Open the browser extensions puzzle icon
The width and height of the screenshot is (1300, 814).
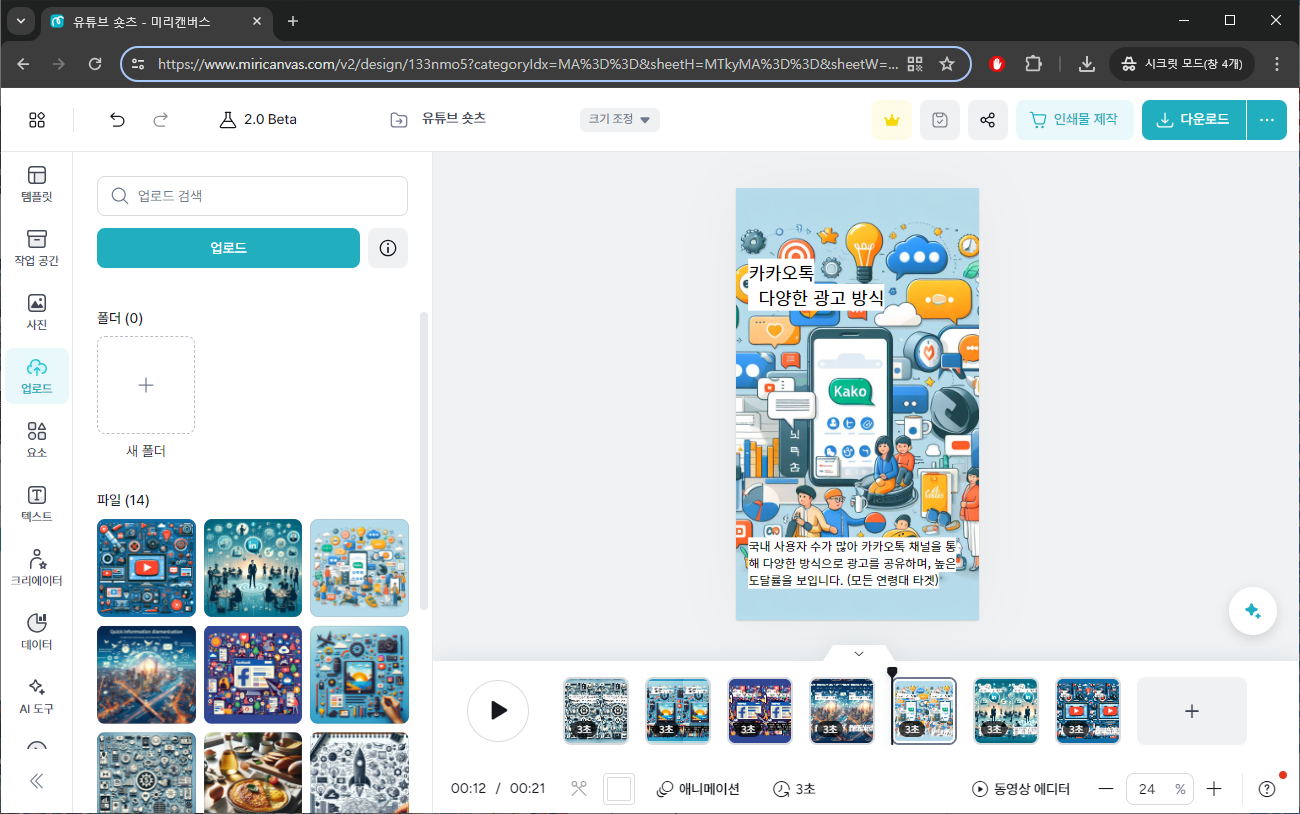pos(1034,63)
